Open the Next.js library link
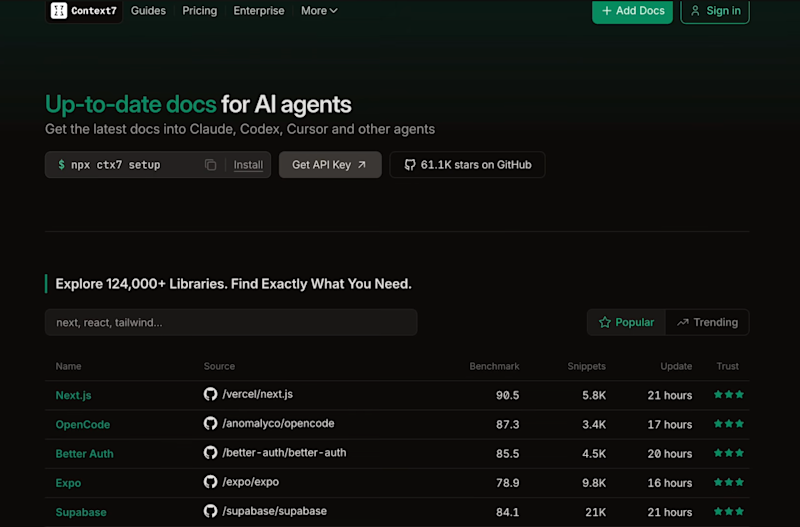 (x=73, y=395)
